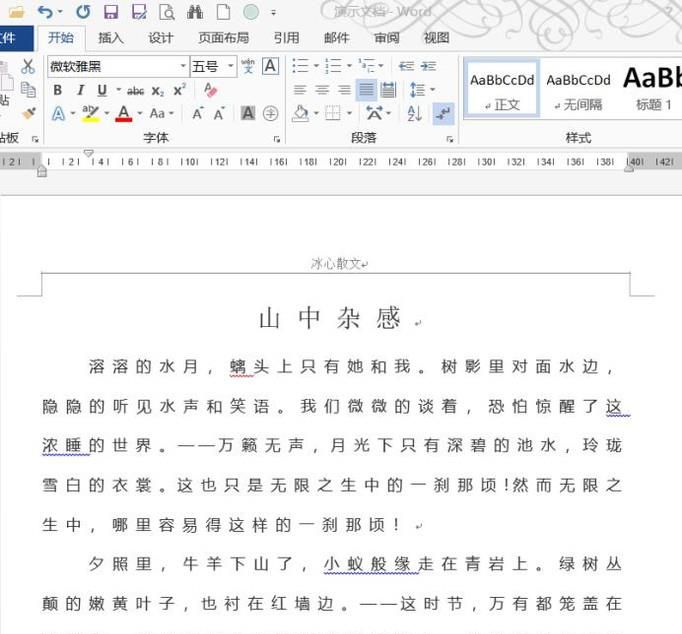Viewport: 682px width, 634px height.
Task: Toggle Show/Hide paragraph marks
Action: [x=444, y=113]
